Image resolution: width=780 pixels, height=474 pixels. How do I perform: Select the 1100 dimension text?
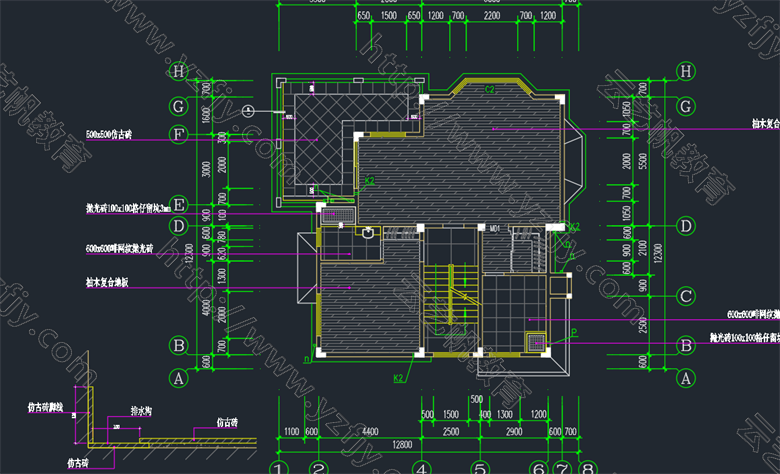pos(292,432)
